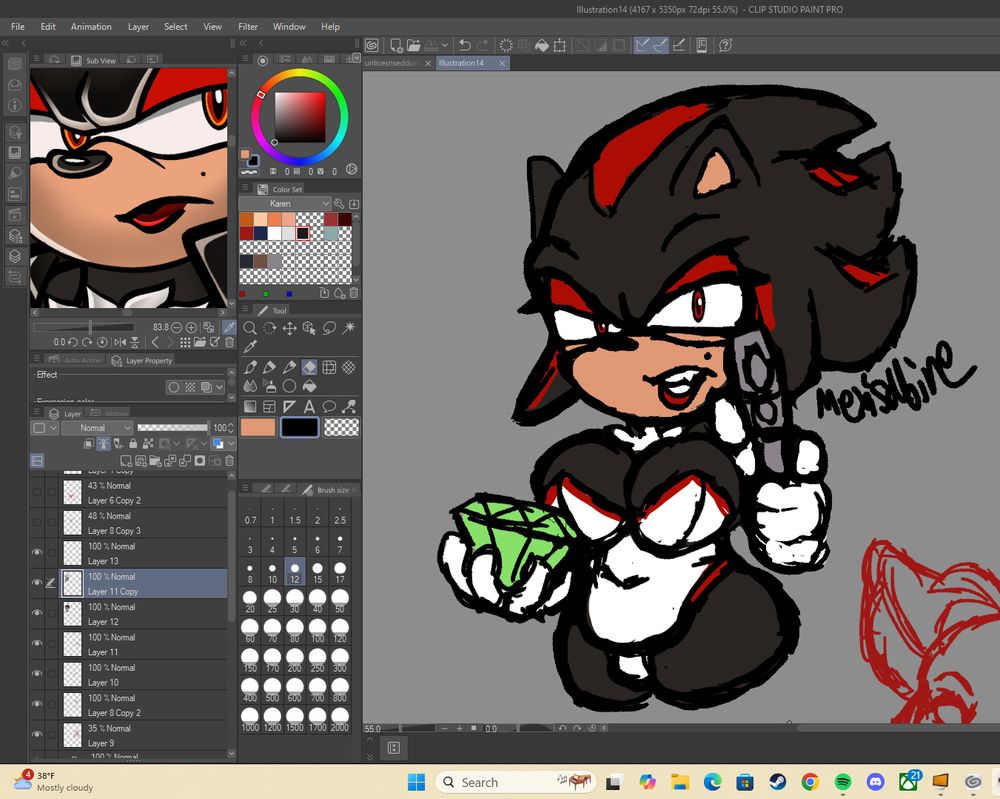Show the hidden Layer 6 Copy 2
Screen dimensions: 1000x799
coord(37,492)
